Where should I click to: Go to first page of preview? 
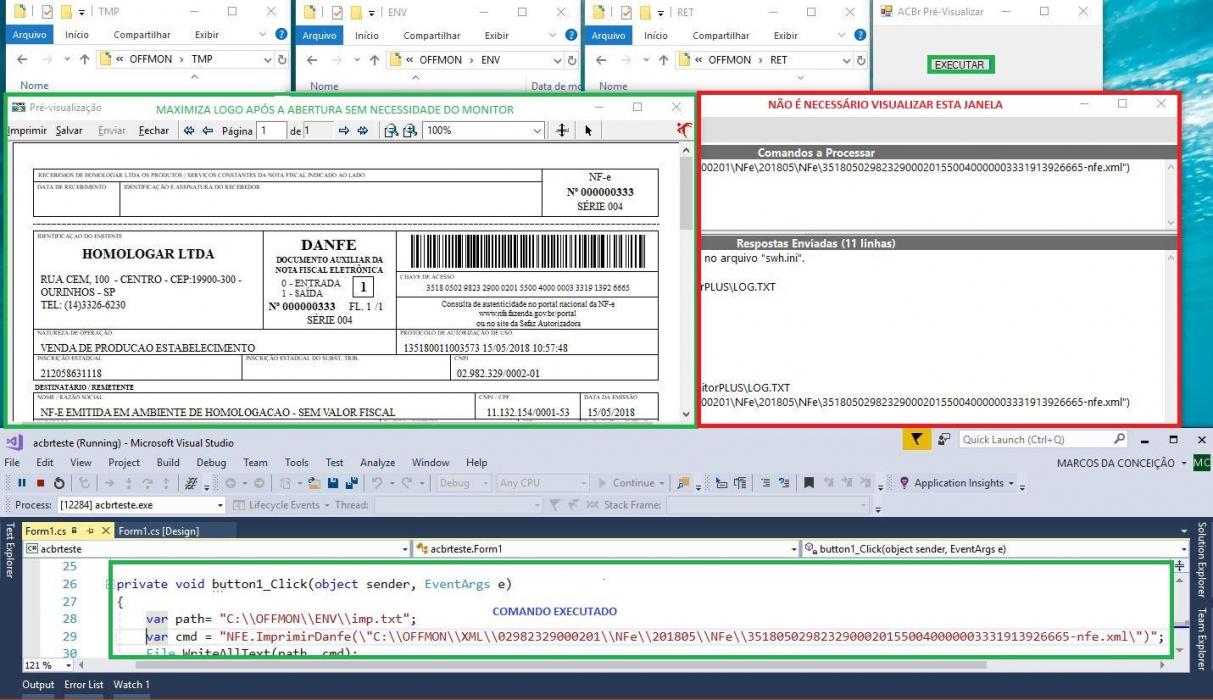188,131
